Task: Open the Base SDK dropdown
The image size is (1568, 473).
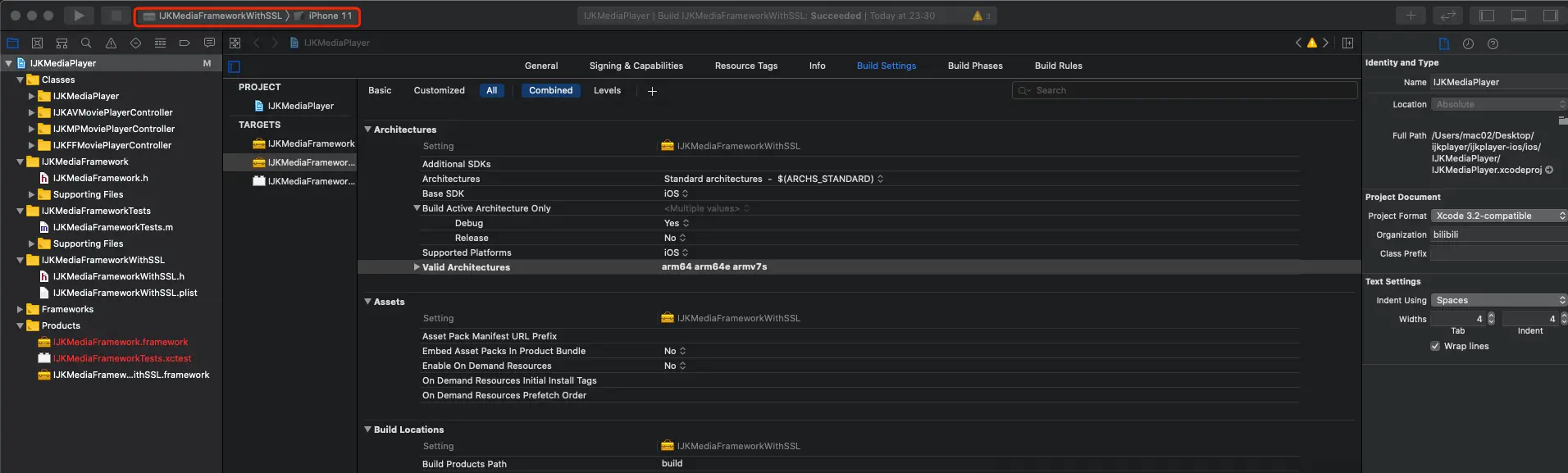Action: [x=676, y=193]
